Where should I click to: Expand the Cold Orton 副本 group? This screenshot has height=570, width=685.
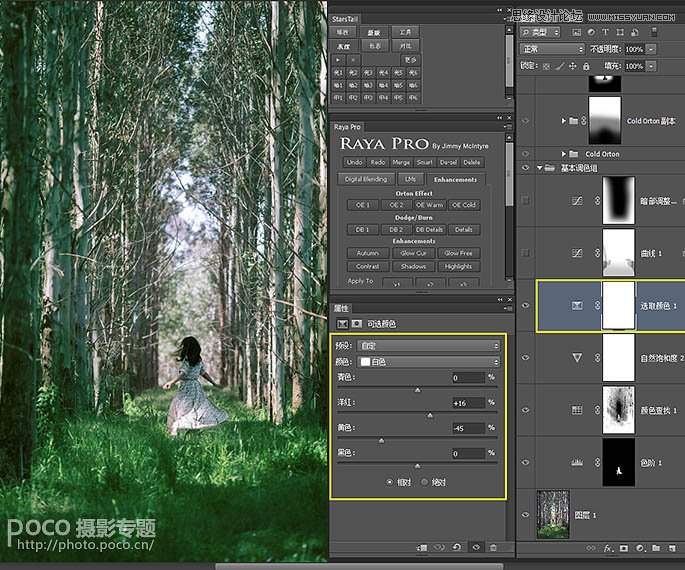564,121
